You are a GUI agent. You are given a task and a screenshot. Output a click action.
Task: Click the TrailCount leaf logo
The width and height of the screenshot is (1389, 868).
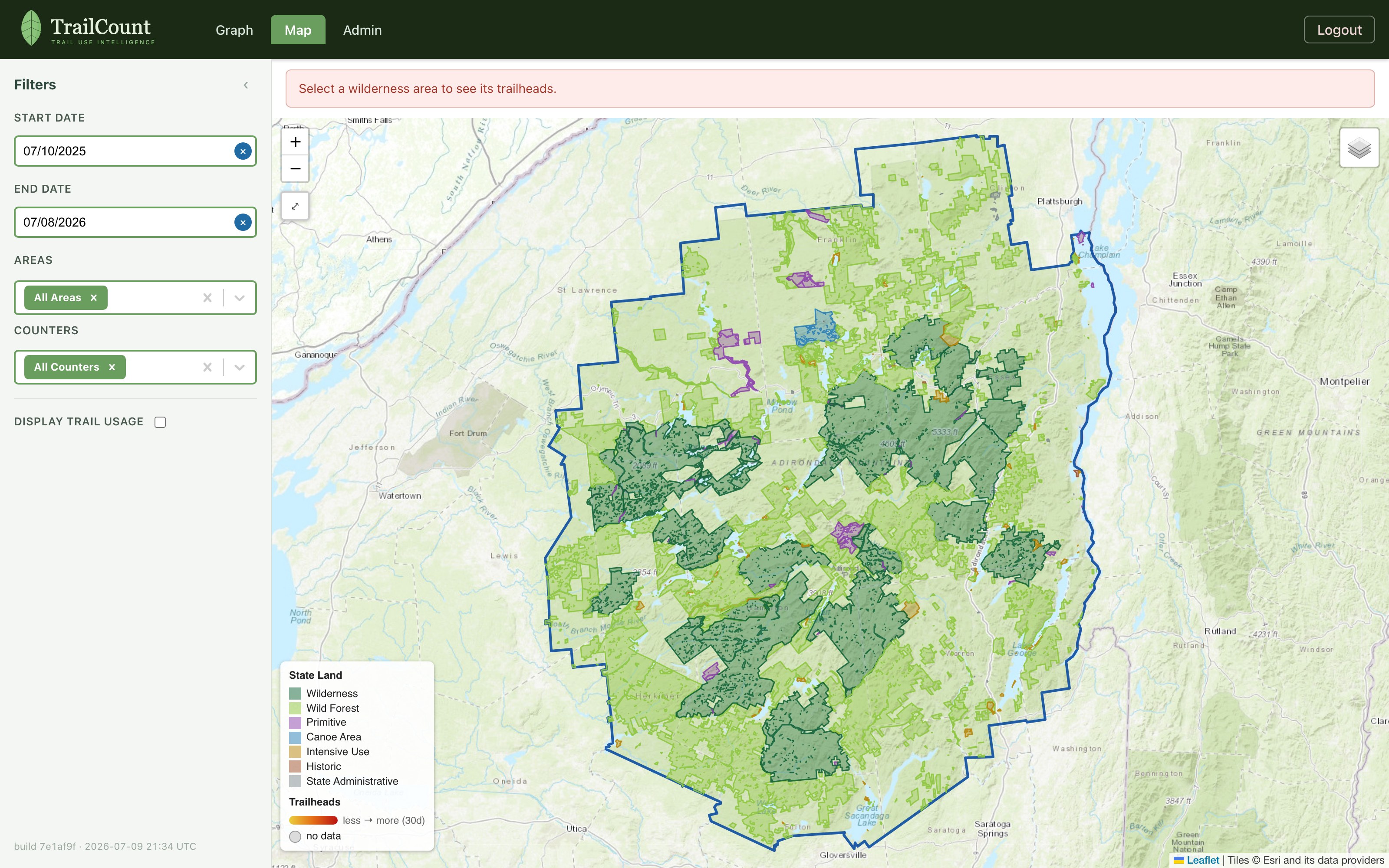[31, 28]
